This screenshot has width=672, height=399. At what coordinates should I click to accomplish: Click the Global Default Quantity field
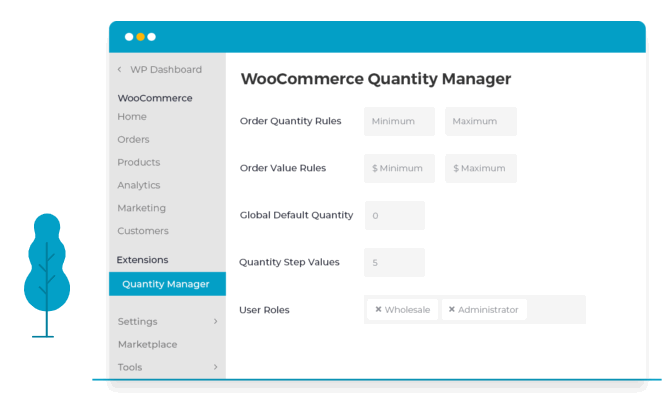pos(395,216)
